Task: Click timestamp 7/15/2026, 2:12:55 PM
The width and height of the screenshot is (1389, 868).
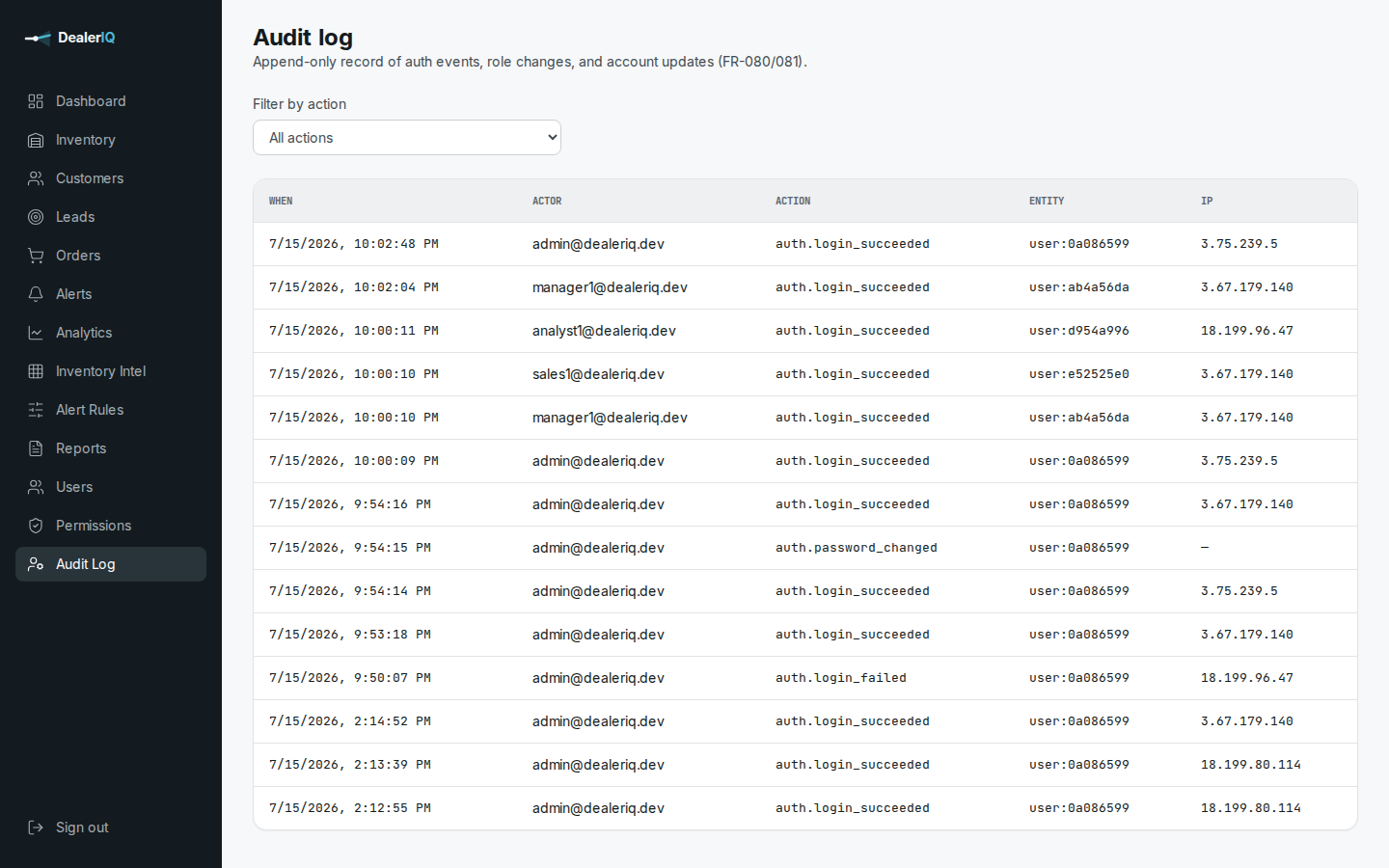Action: [x=350, y=808]
